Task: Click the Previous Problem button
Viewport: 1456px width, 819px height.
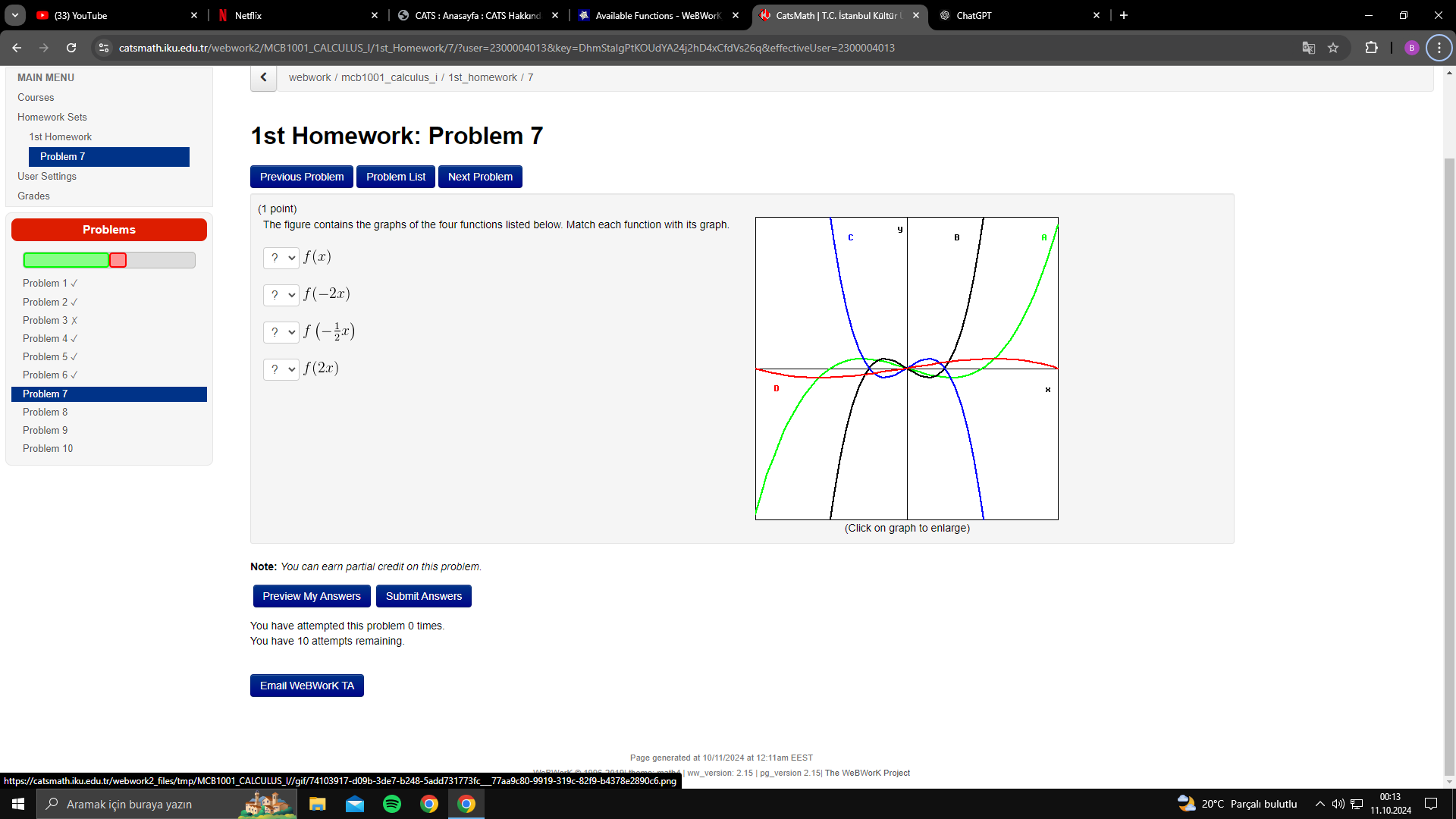Action: point(302,177)
